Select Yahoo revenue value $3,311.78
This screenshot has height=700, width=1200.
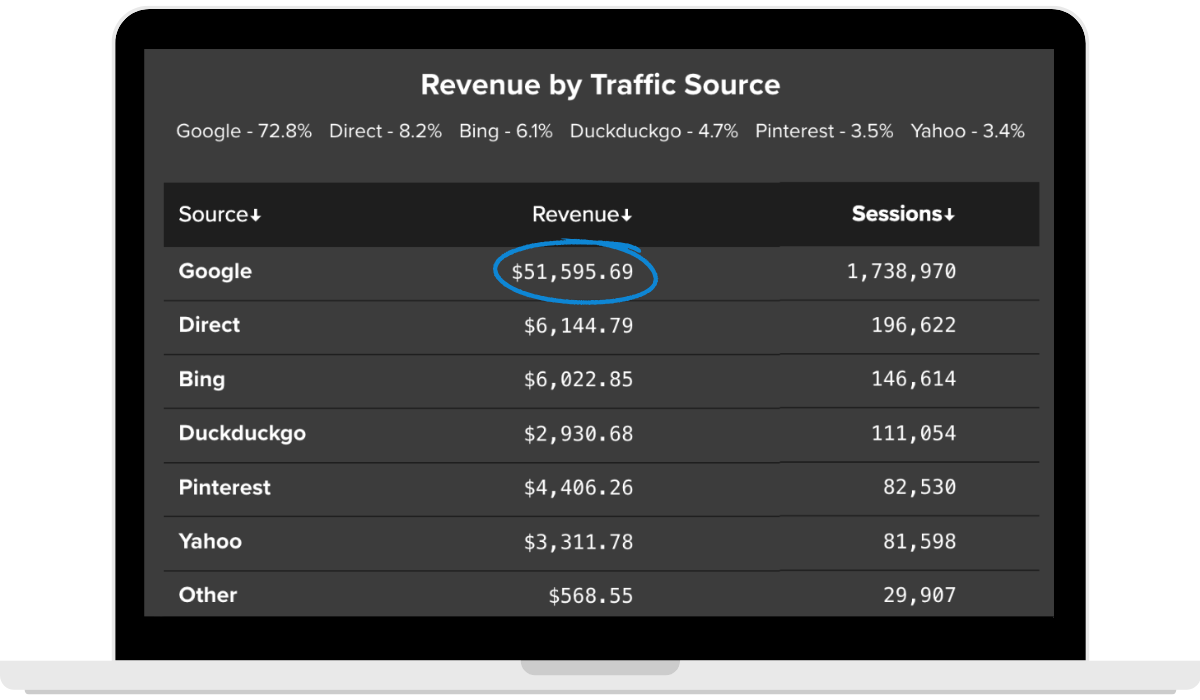[578, 541]
